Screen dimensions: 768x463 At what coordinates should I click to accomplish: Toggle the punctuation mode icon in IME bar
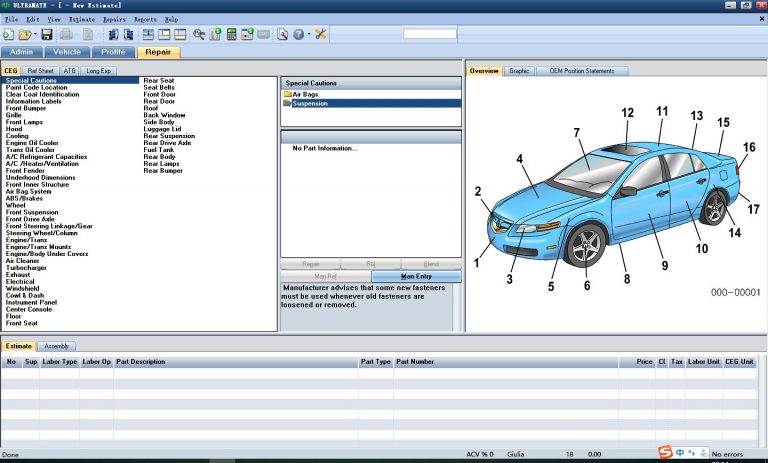click(x=691, y=453)
